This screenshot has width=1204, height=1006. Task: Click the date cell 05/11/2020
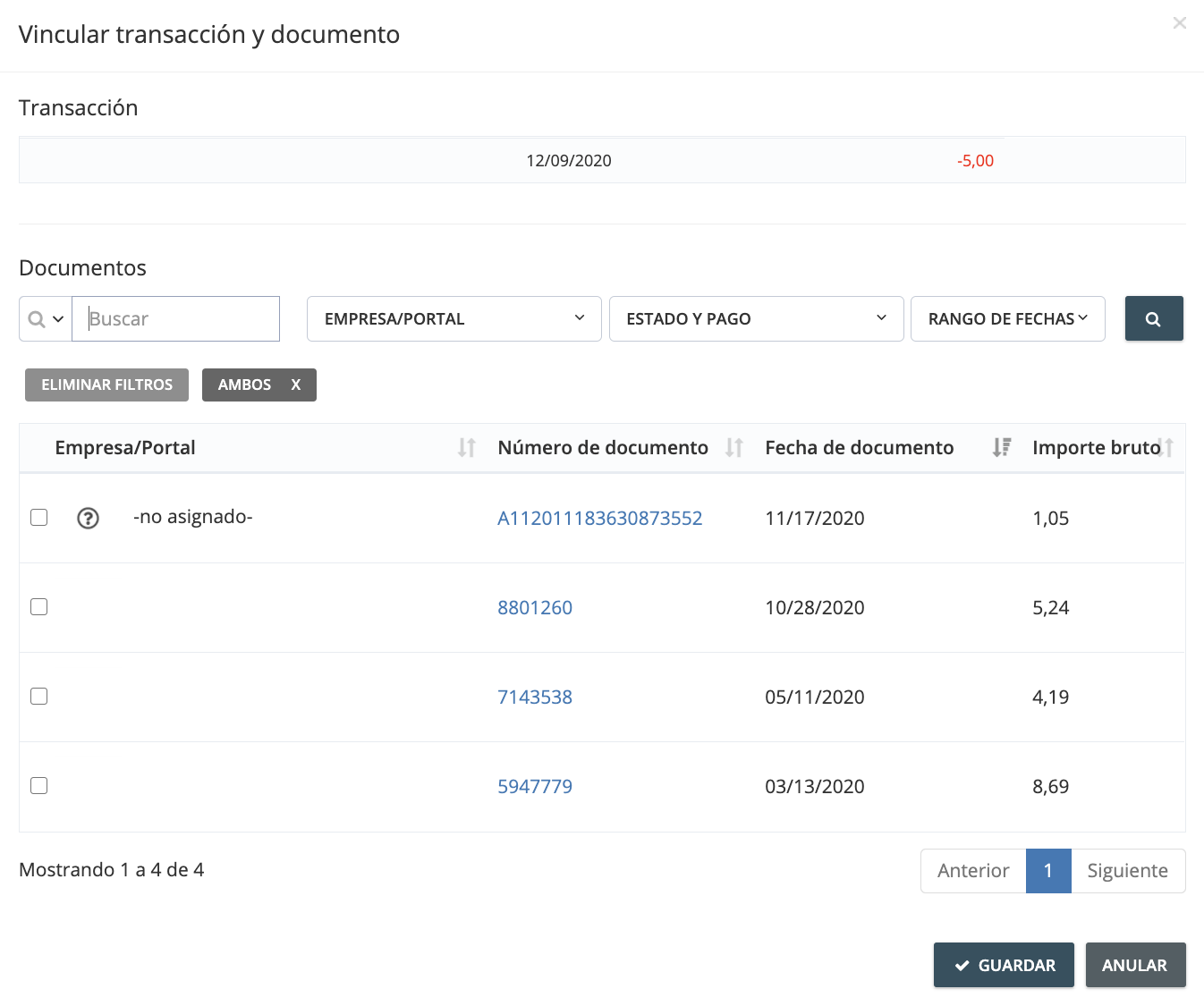click(x=815, y=697)
